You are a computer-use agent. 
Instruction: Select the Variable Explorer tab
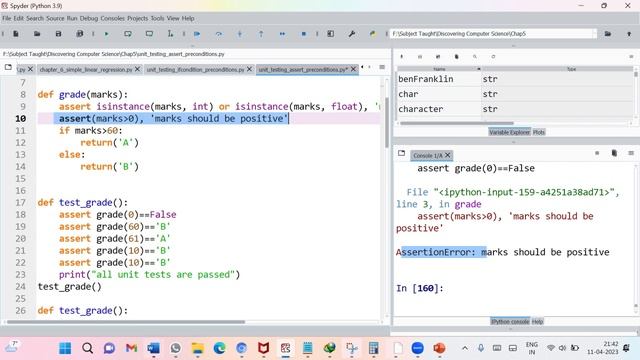point(509,132)
